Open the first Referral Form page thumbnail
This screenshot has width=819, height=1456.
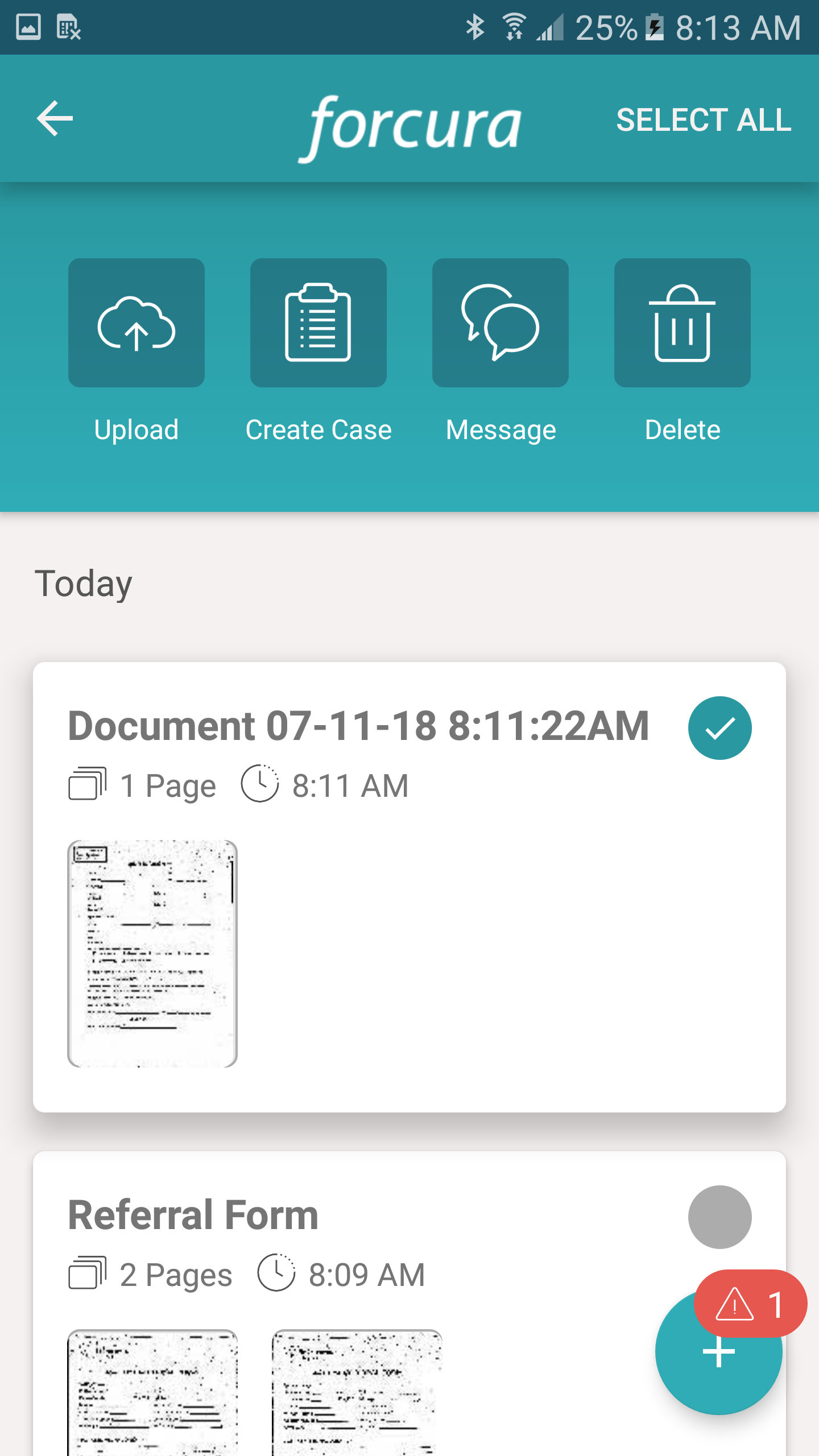[x=152, y=1392]
